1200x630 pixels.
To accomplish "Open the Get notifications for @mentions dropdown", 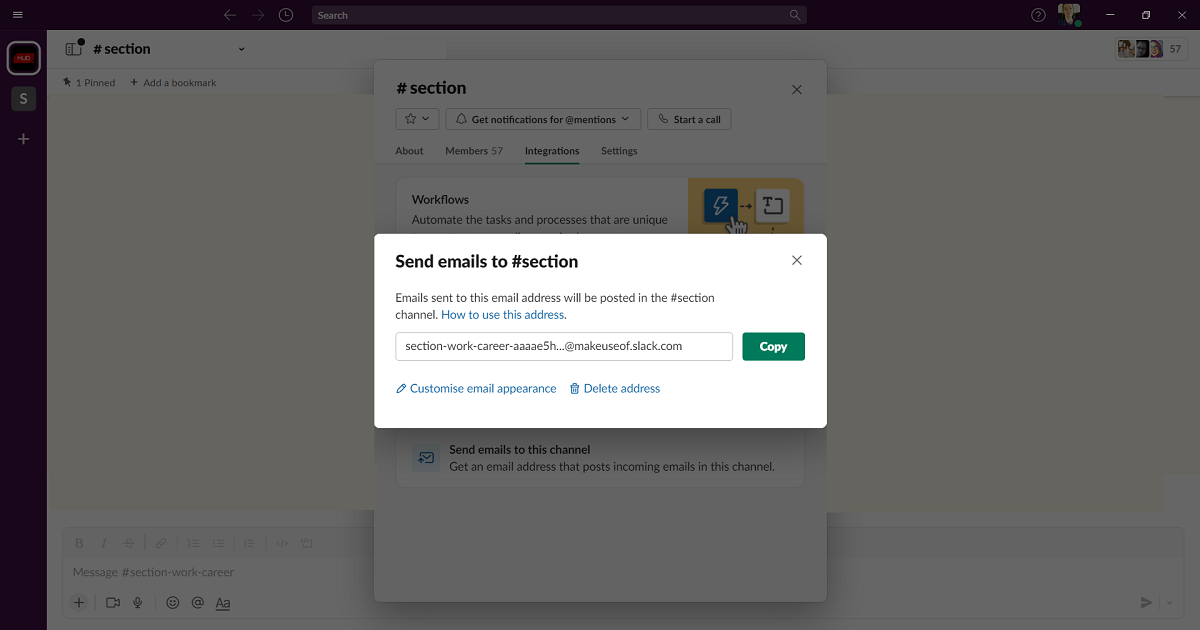I will [543, 118].
